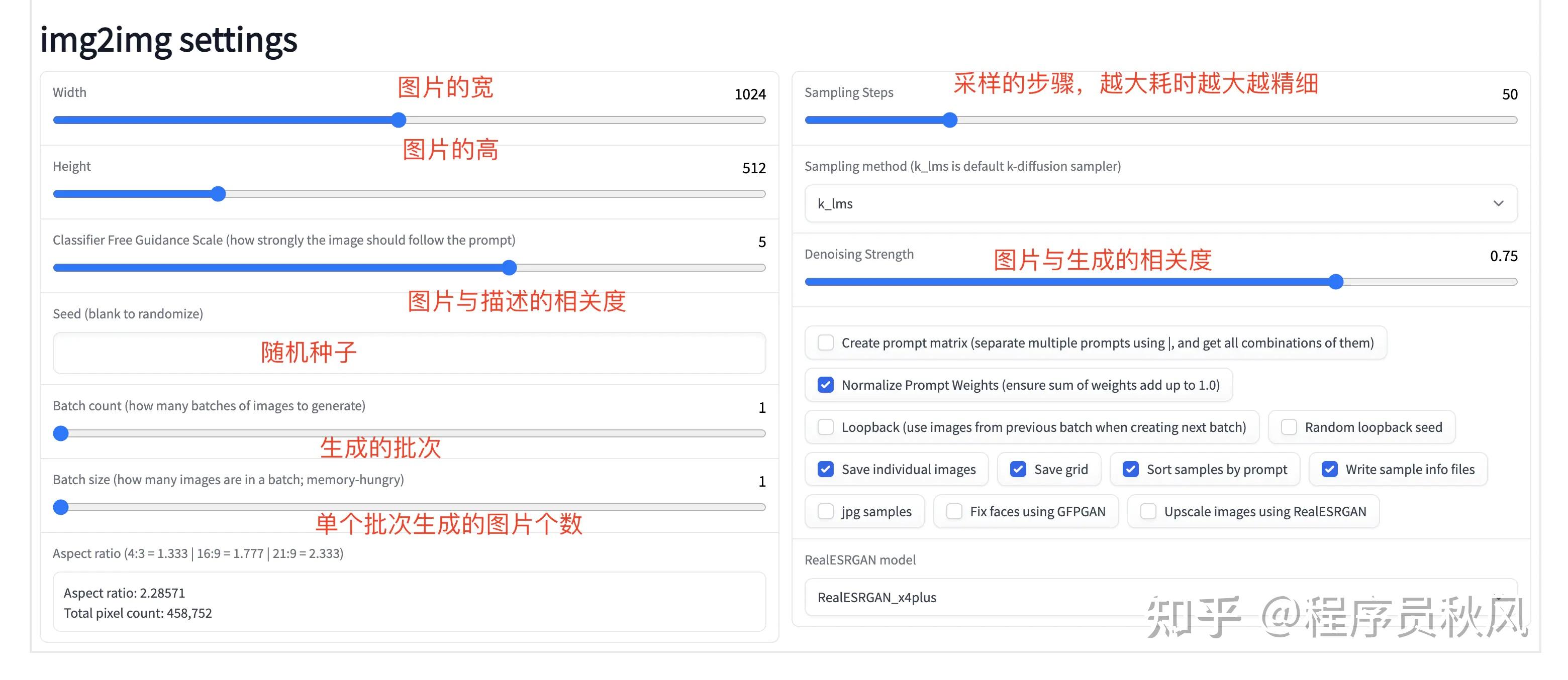1568x680 pixels.
Task: Click the Denoising Strength slider handle
Action: pos(1335,282)
